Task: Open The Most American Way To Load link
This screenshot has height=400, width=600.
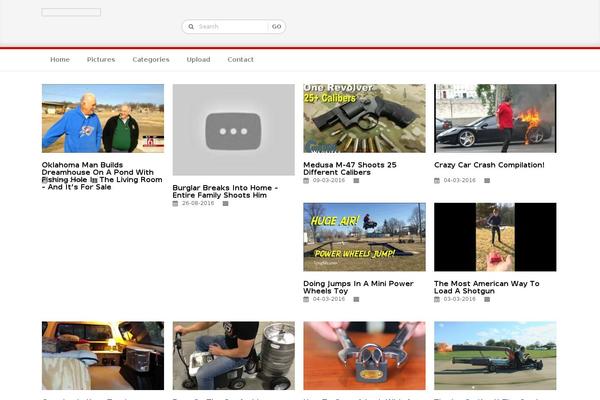Action: (487, 287)
